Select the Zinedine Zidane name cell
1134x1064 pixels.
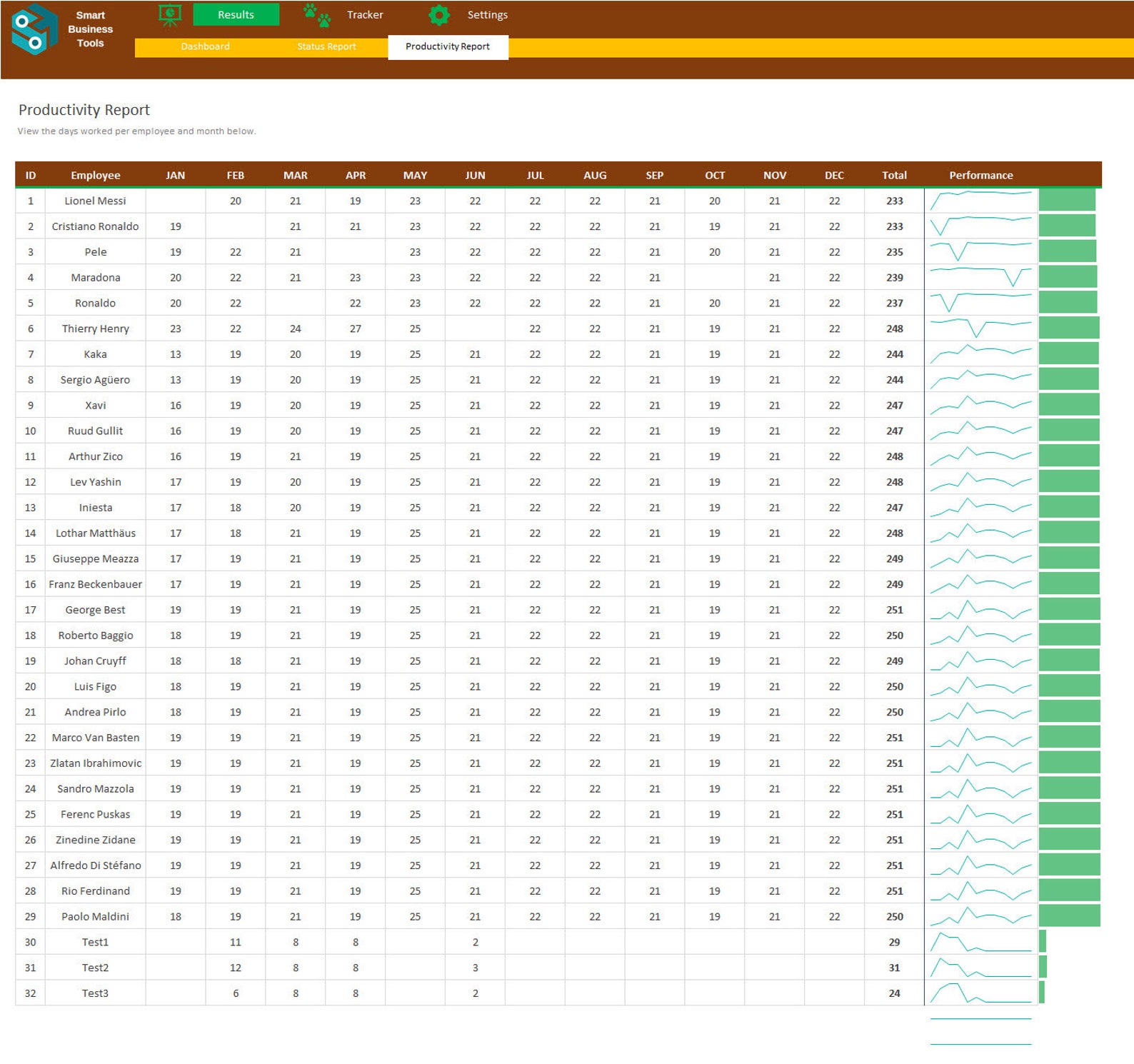pos(95,840)
